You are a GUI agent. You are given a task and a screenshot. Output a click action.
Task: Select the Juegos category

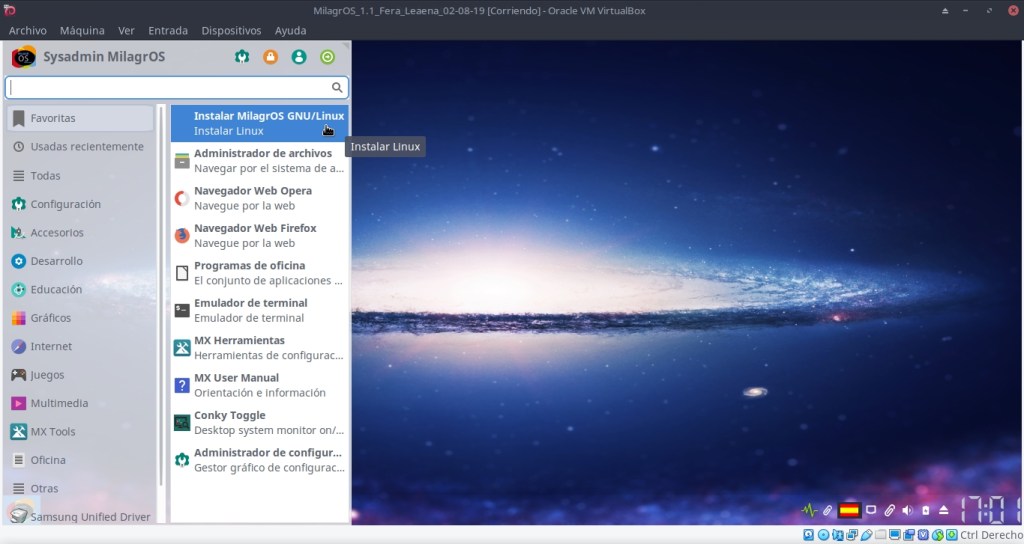click(81, 375)
